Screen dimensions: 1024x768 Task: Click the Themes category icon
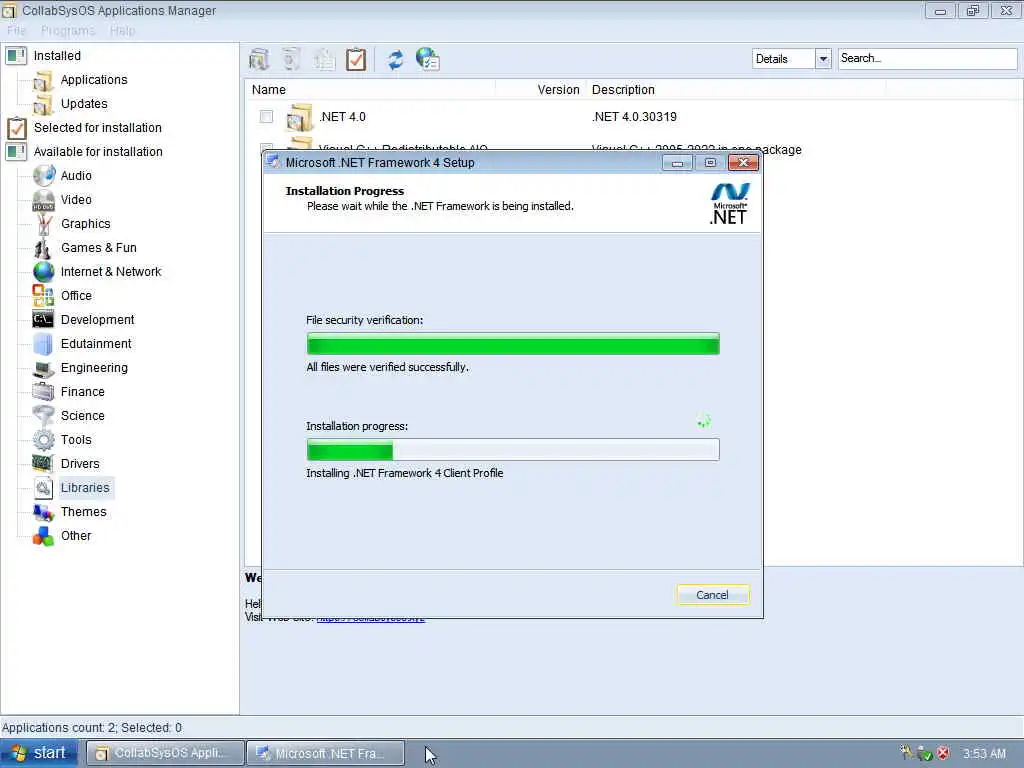pyautogui.click(x=44, y=512)
